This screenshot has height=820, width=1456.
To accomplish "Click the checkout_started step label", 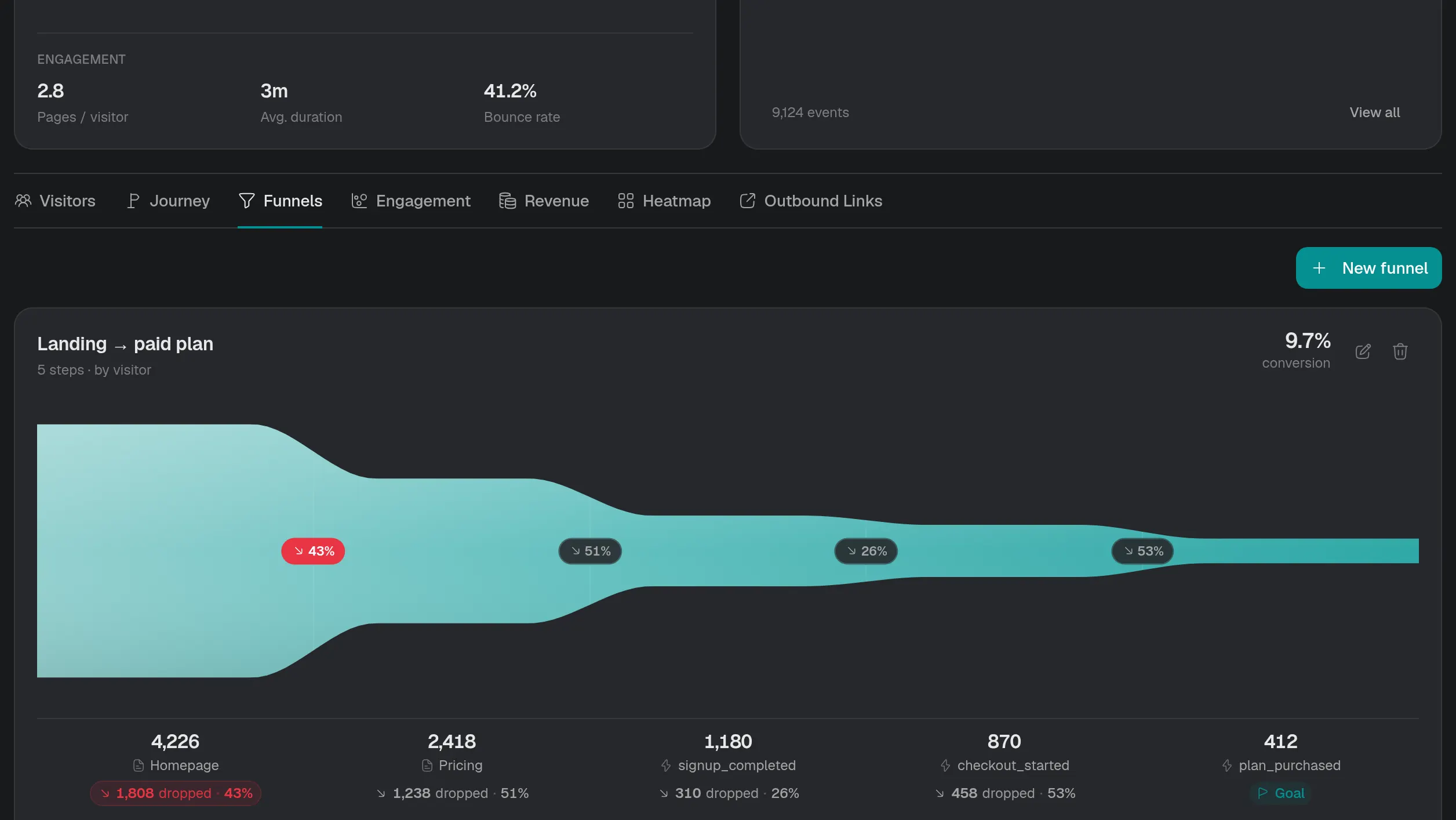I will (1013, 765).
